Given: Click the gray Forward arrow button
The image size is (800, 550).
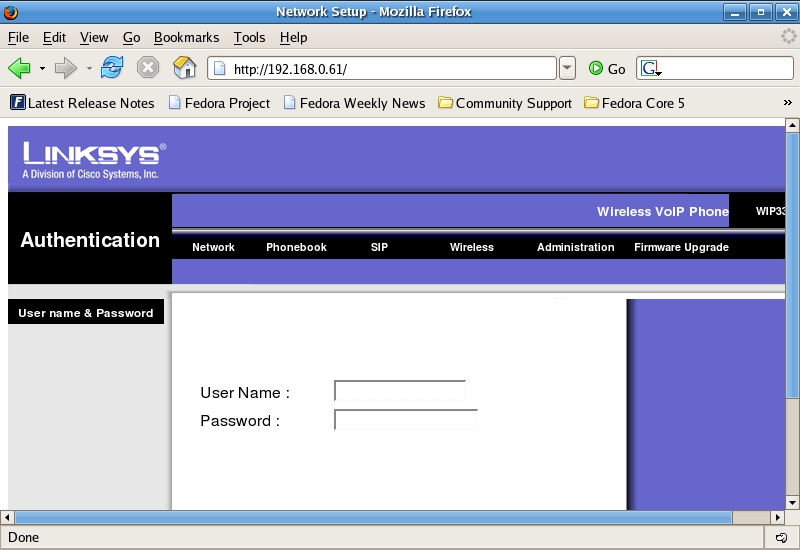Looking at the screenshot, I should [x=65, y=68].
